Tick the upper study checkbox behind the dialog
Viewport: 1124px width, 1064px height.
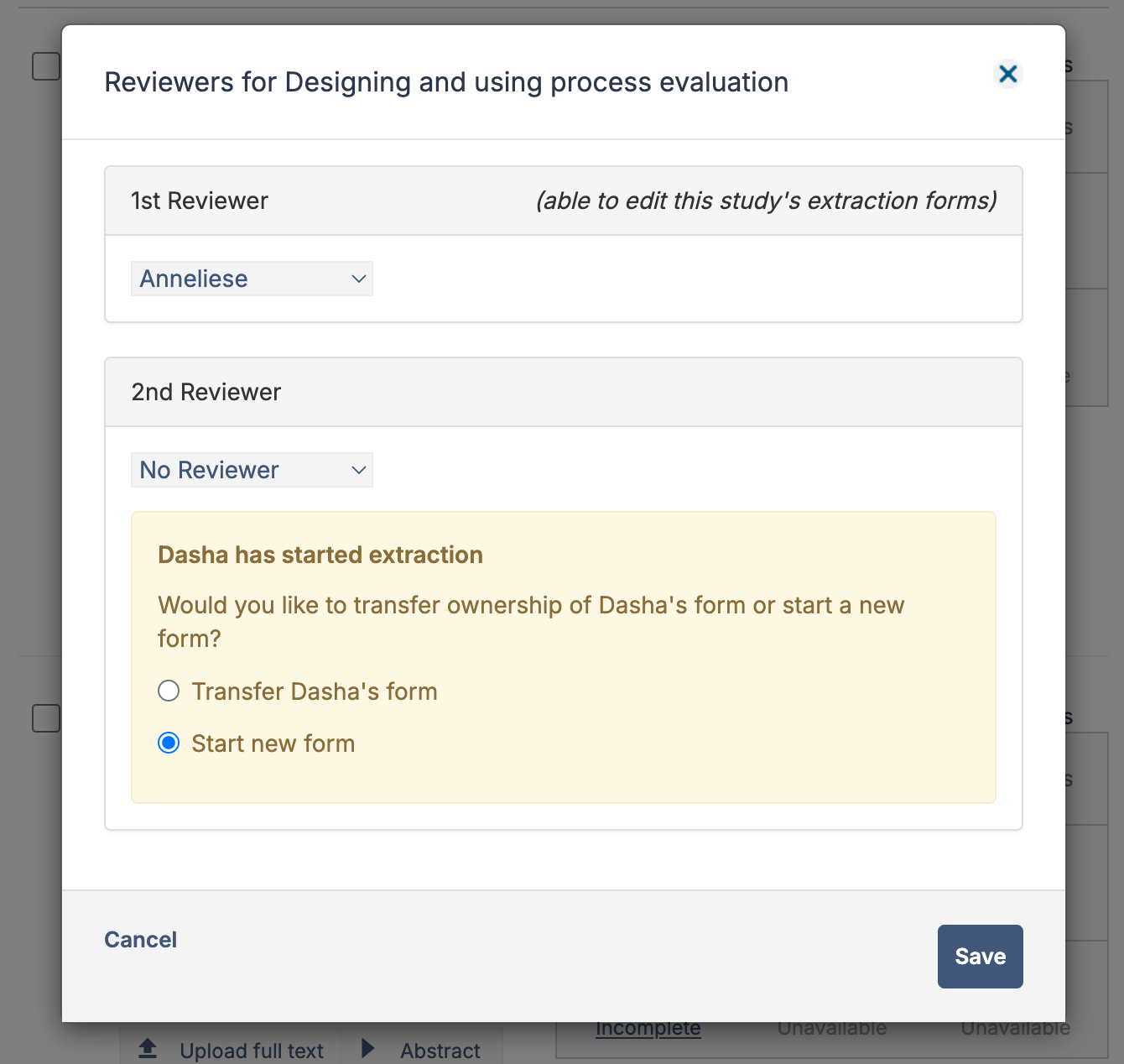pos(46,66)
